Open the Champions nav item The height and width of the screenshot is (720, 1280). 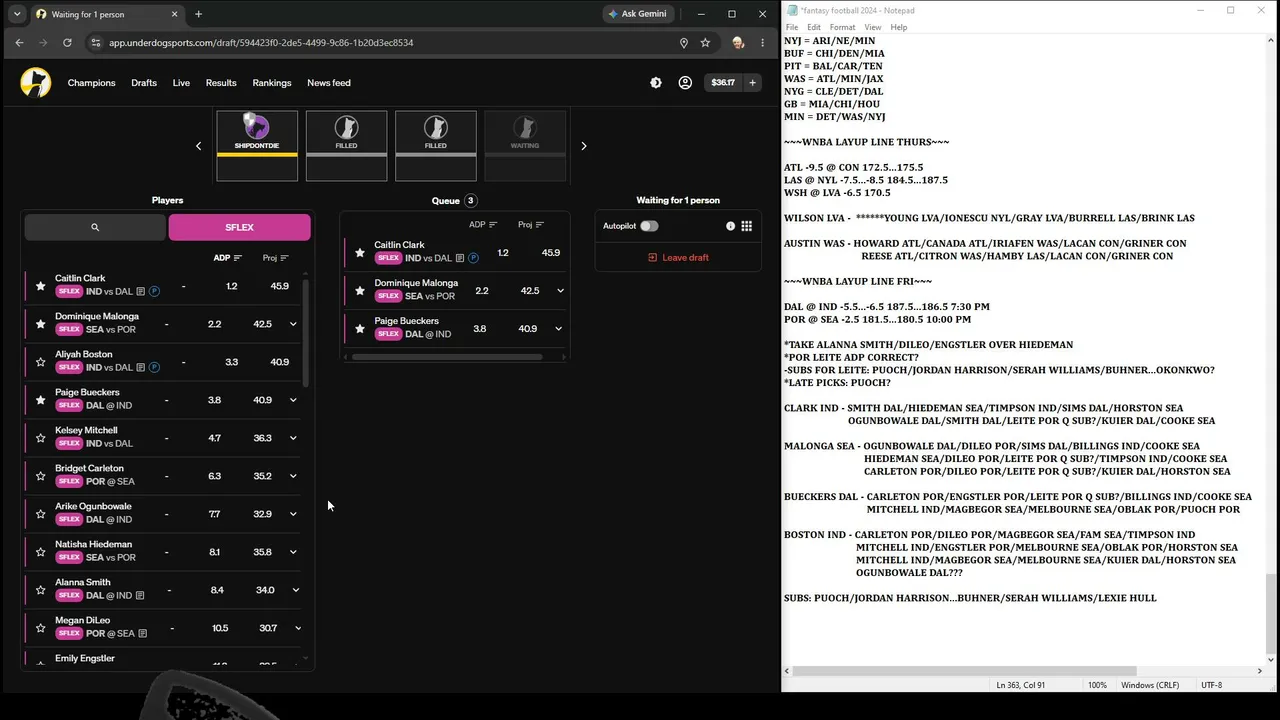click(x=92, y=83)
